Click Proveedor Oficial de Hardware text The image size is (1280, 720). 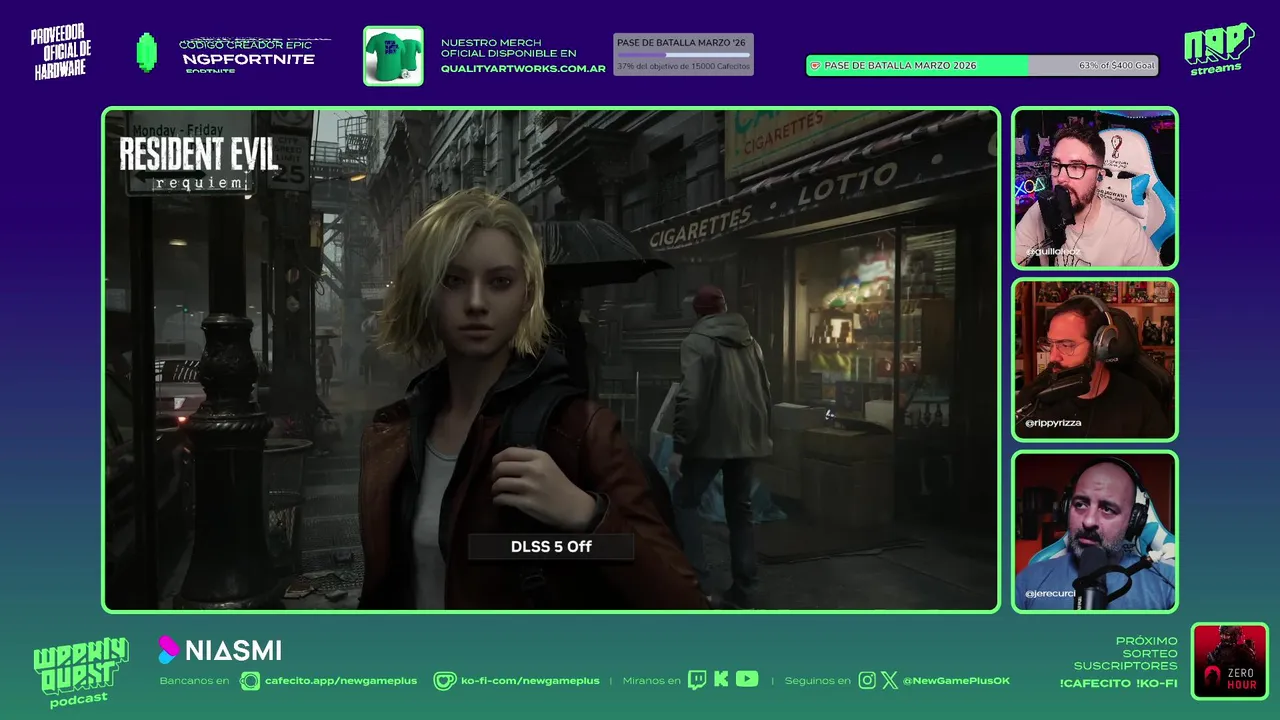(x=61, y=53)
